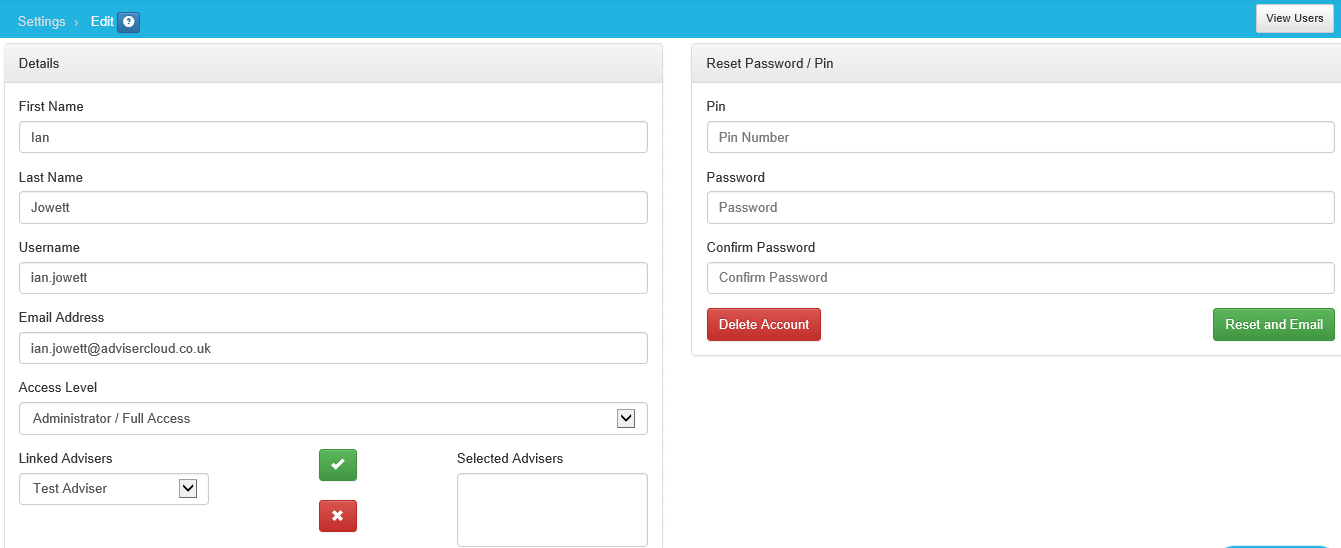Focus the First Name field
Image resolution: width=1341 pixels, height=548 pixels.
click(333, 138)
